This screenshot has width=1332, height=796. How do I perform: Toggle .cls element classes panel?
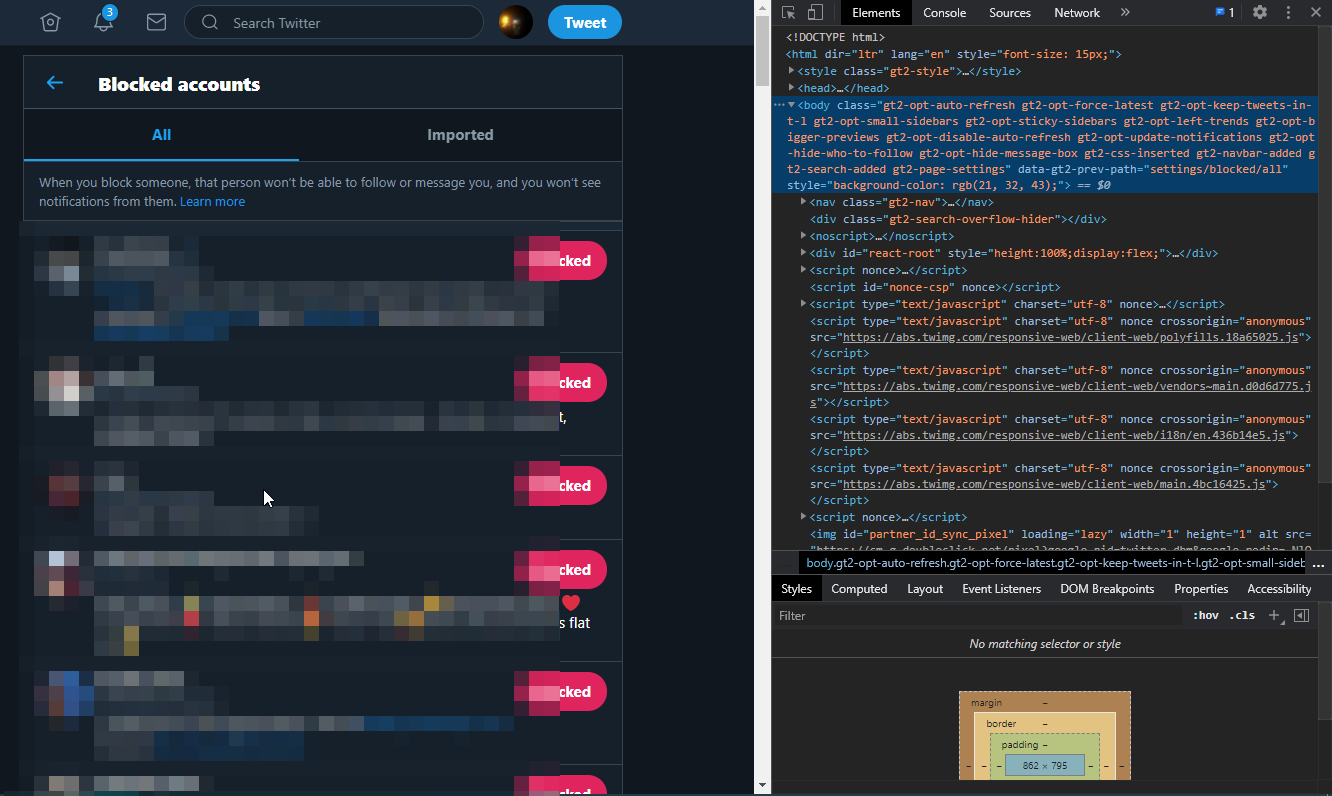tap(1242, 615)
